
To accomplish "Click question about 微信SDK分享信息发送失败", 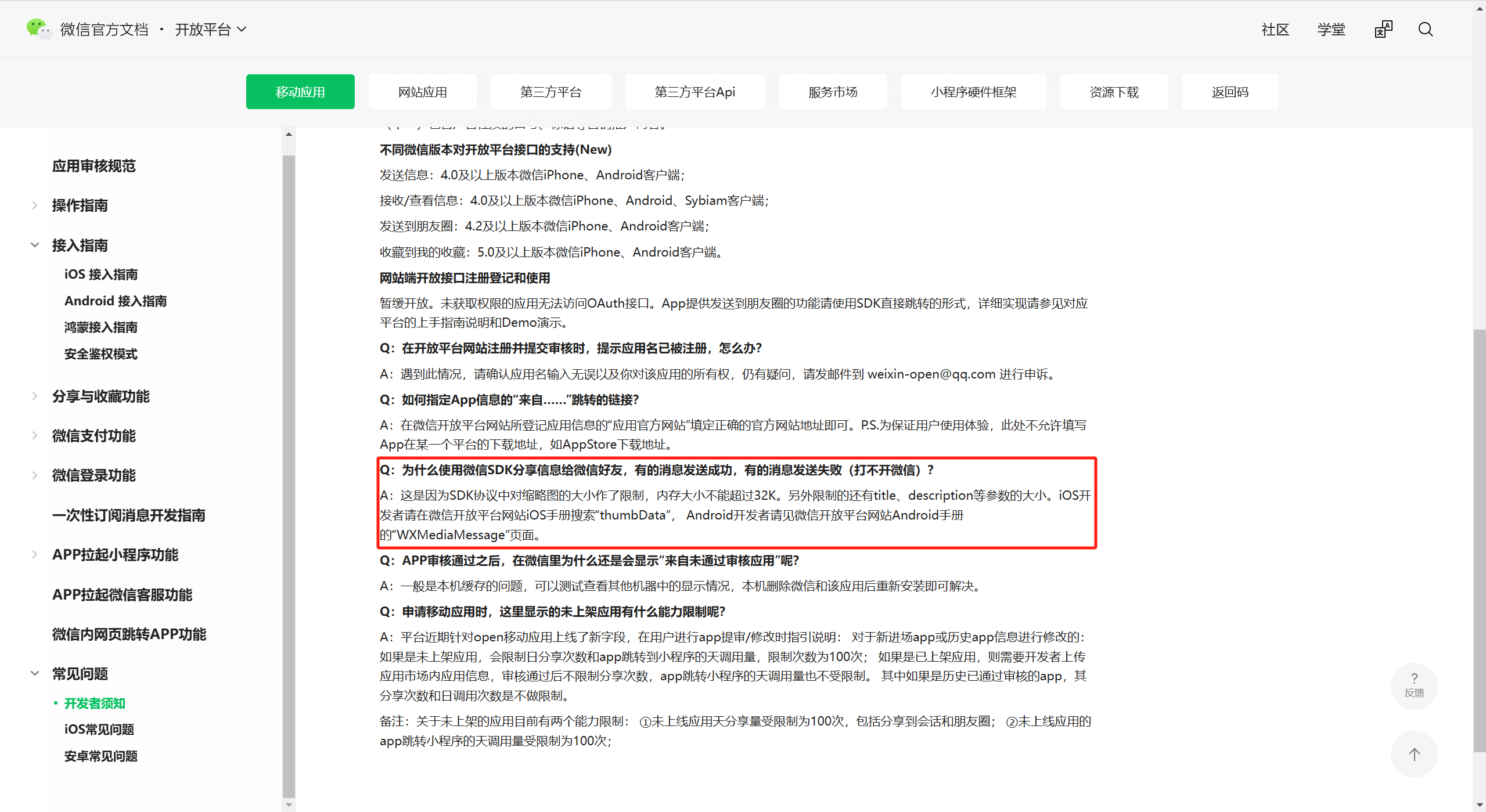I will click(x=656, y=470).
